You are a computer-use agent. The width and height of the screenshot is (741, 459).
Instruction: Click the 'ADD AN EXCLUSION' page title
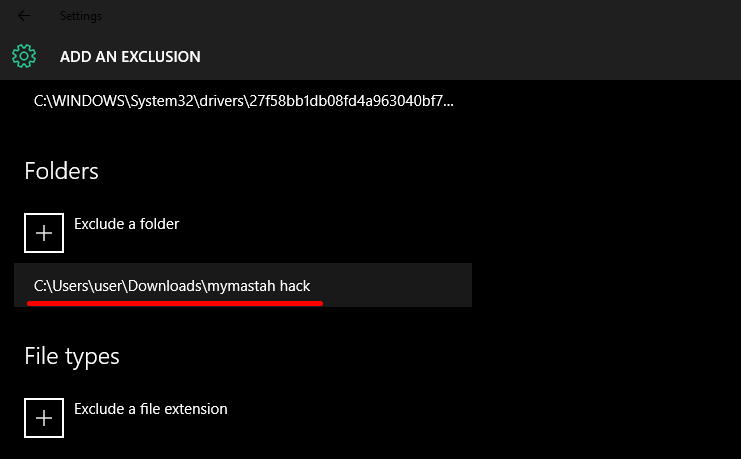(130, 57)
